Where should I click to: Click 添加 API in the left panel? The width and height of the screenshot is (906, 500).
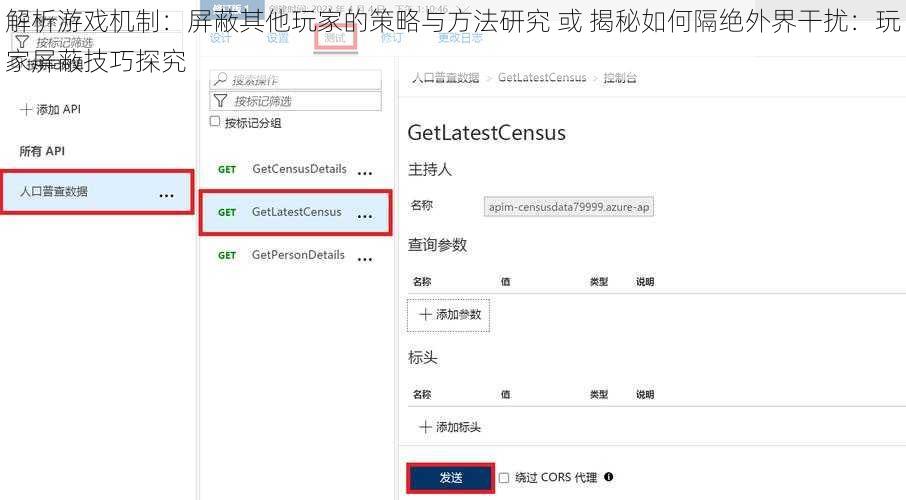pyautogui.click(x=50, y=109)
